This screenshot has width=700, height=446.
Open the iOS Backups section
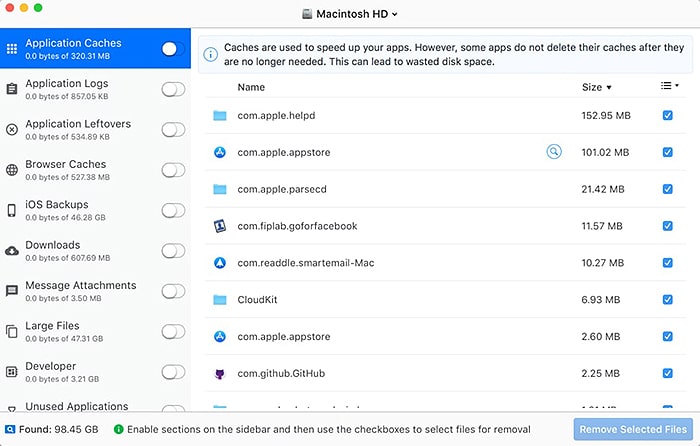95,210
